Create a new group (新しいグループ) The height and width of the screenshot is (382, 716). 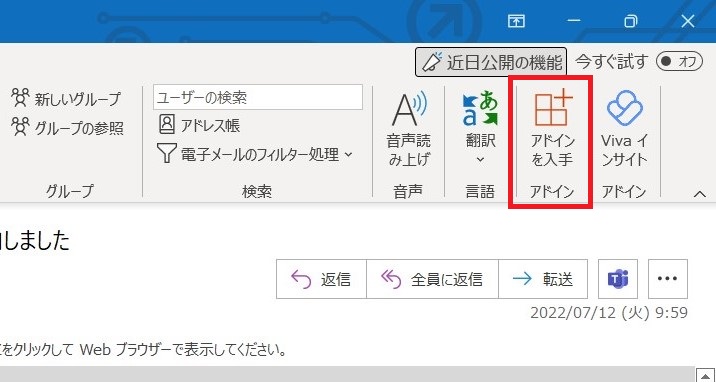click(67, 98)
